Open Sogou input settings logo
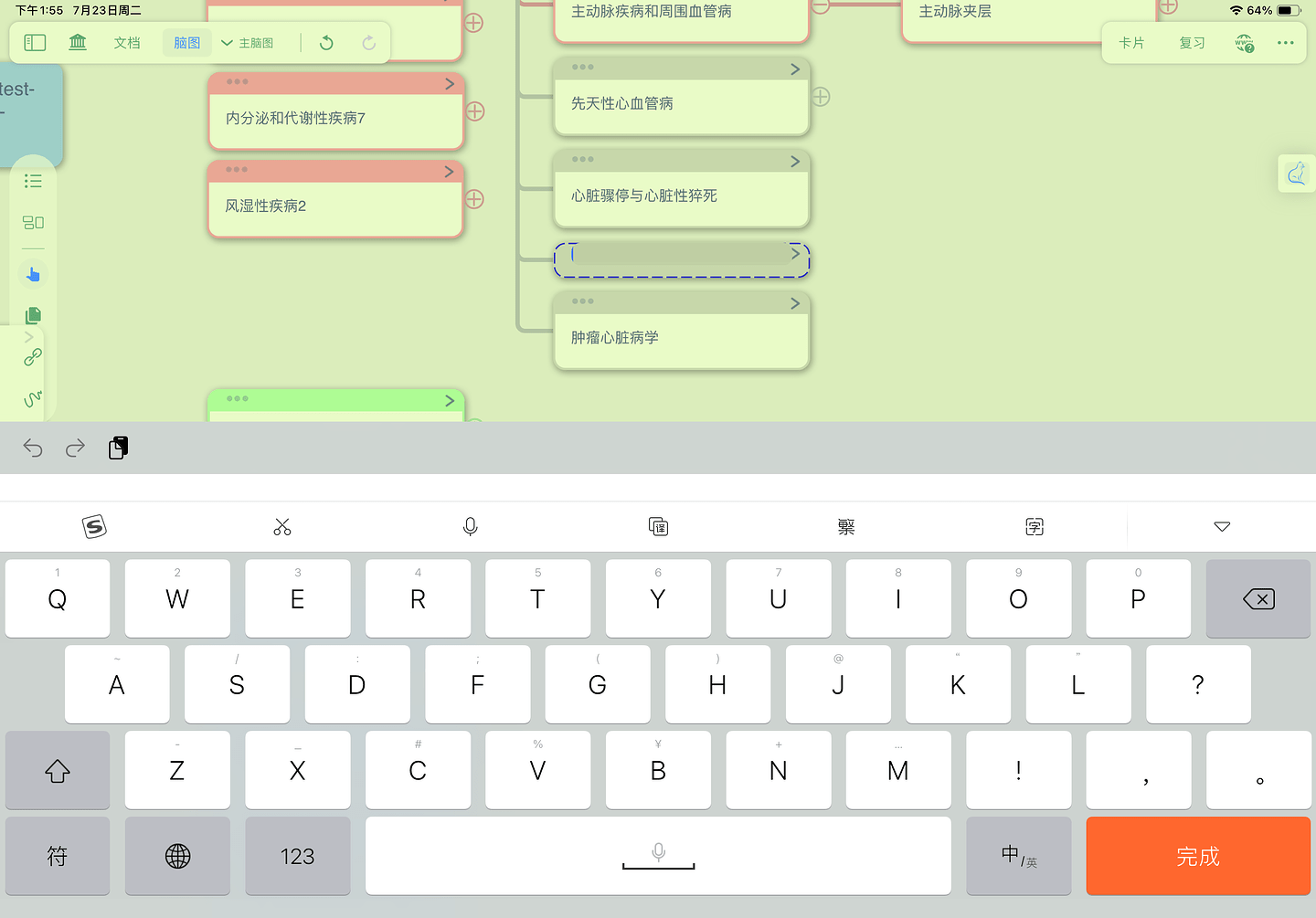 pyautogui.click(x=94, y=527)
